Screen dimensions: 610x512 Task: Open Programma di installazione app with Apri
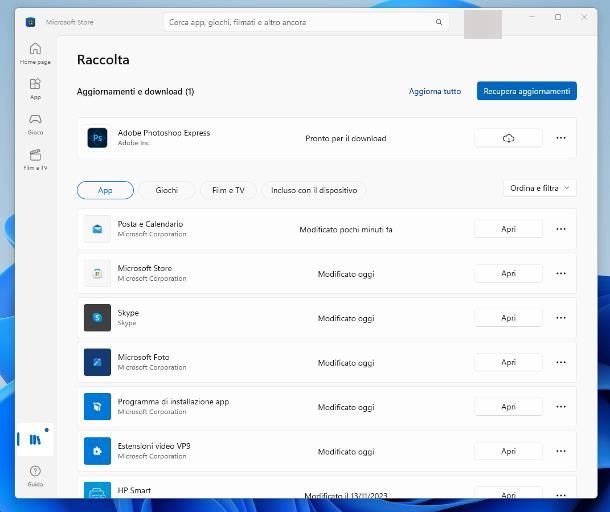508,407
